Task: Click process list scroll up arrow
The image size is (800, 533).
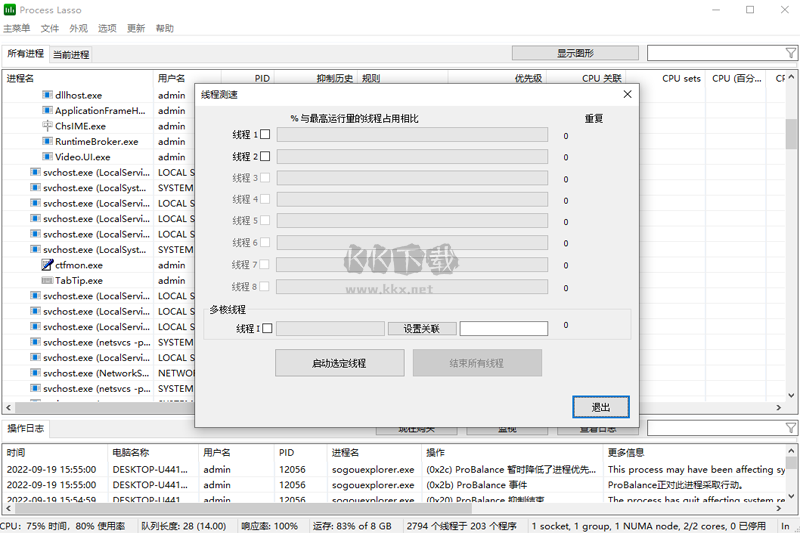Action: [791, 77]
